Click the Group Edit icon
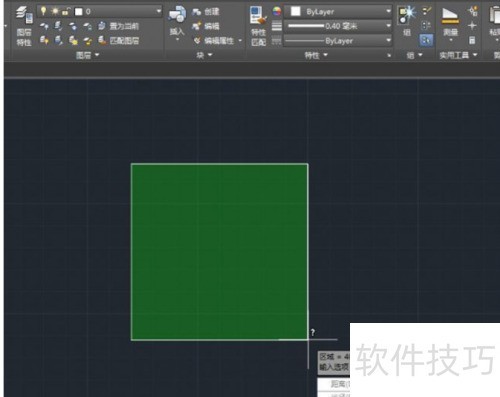Image resolution: width=500 pixels, height=397 pixels. coord(426,26)
